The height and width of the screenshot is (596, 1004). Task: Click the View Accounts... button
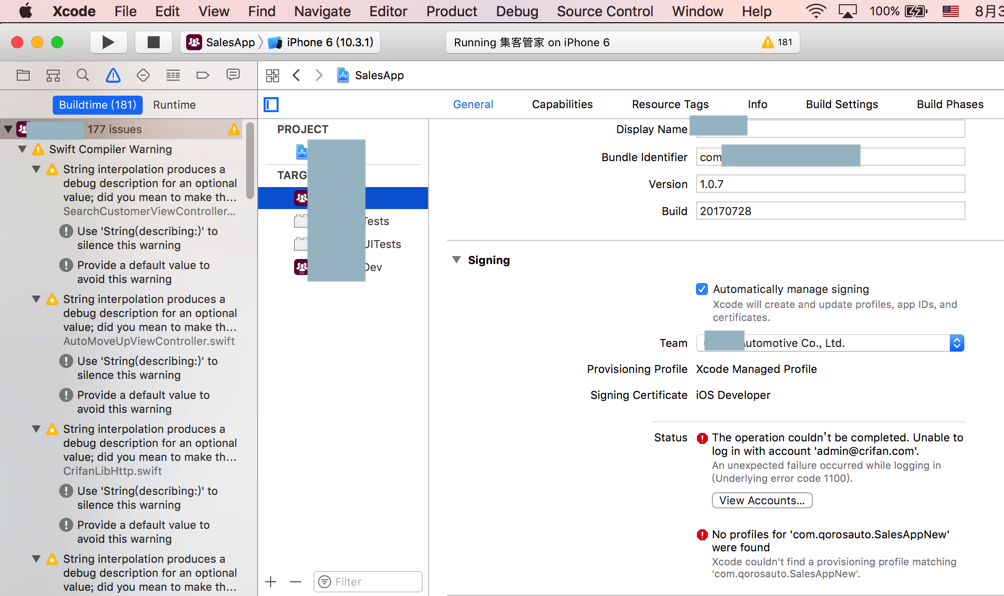point(762,501)
